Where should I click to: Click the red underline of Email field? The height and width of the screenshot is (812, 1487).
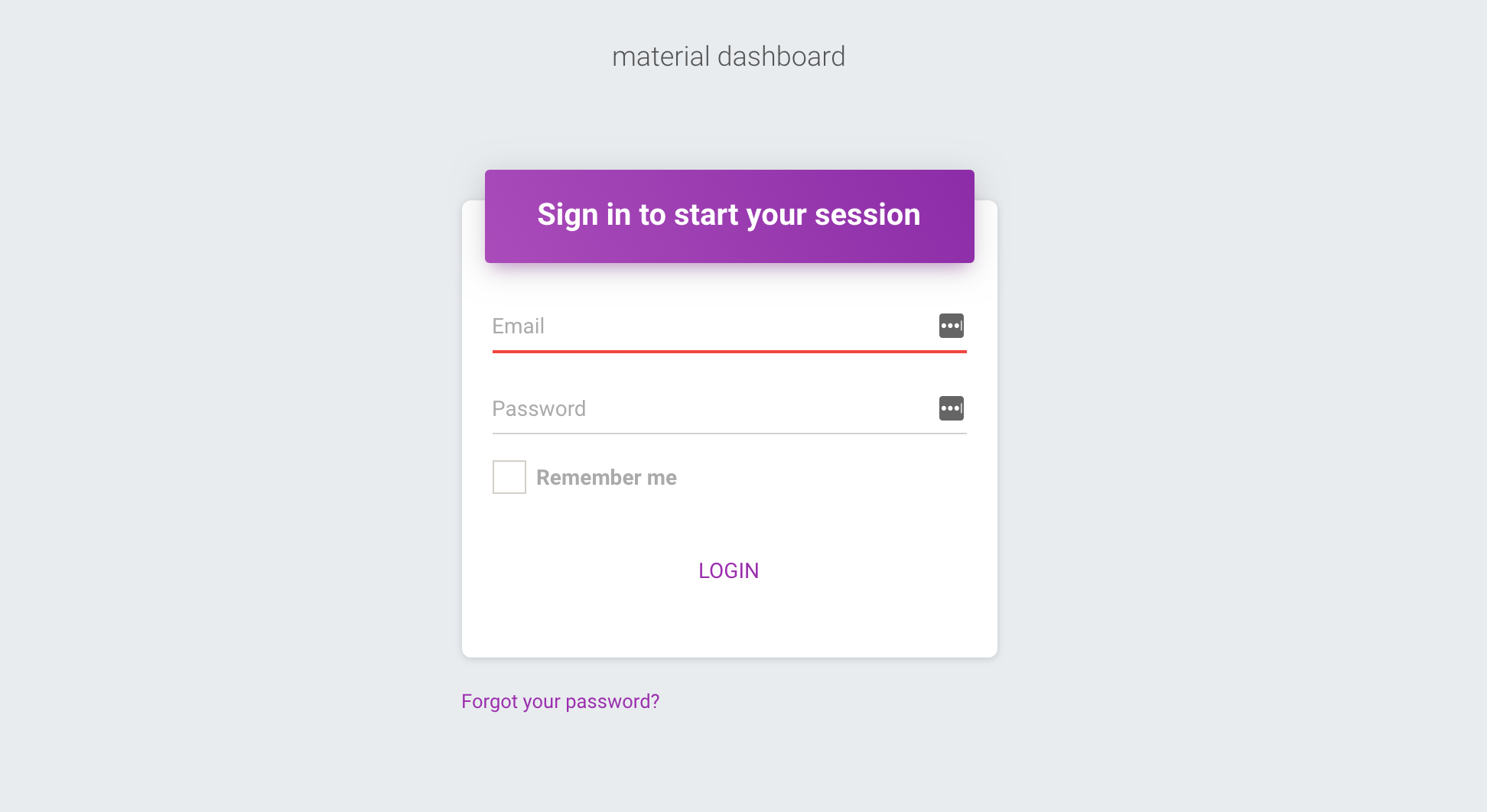730,352
